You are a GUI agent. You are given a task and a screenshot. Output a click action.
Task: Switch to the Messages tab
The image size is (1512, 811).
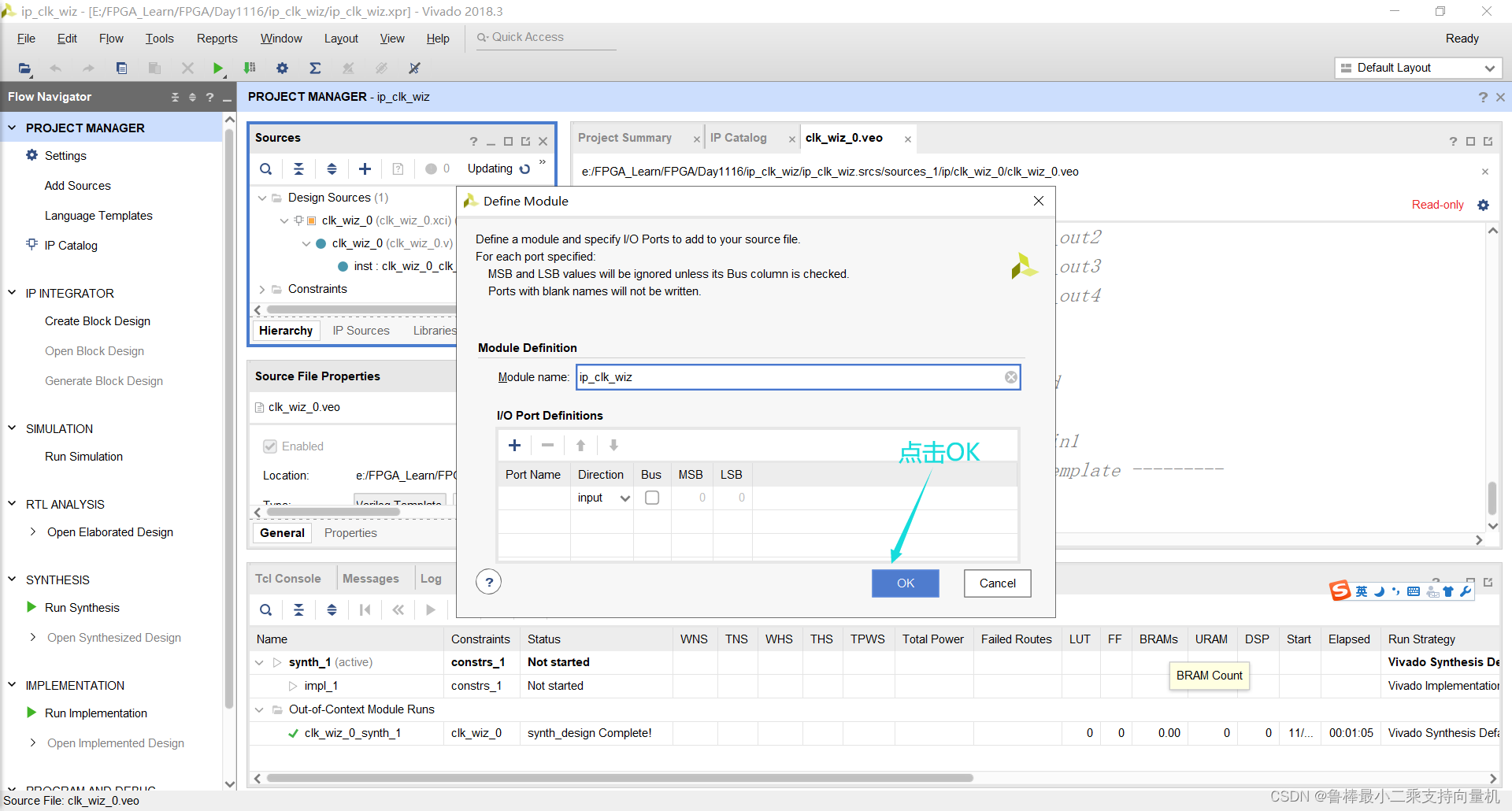tap(370, 579)
